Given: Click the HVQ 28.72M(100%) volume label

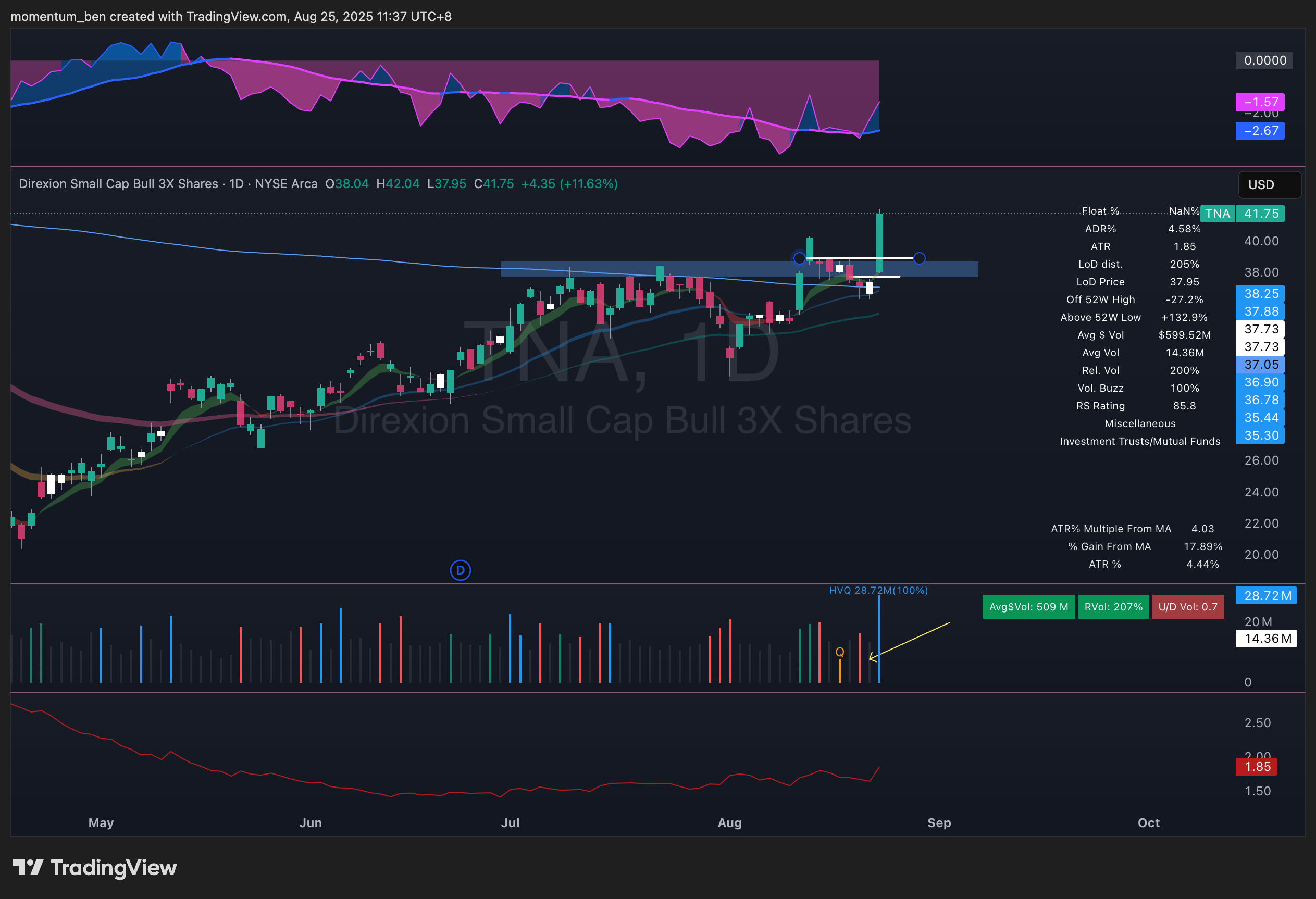Looking at the screenshot, I should tap(878, 591).
